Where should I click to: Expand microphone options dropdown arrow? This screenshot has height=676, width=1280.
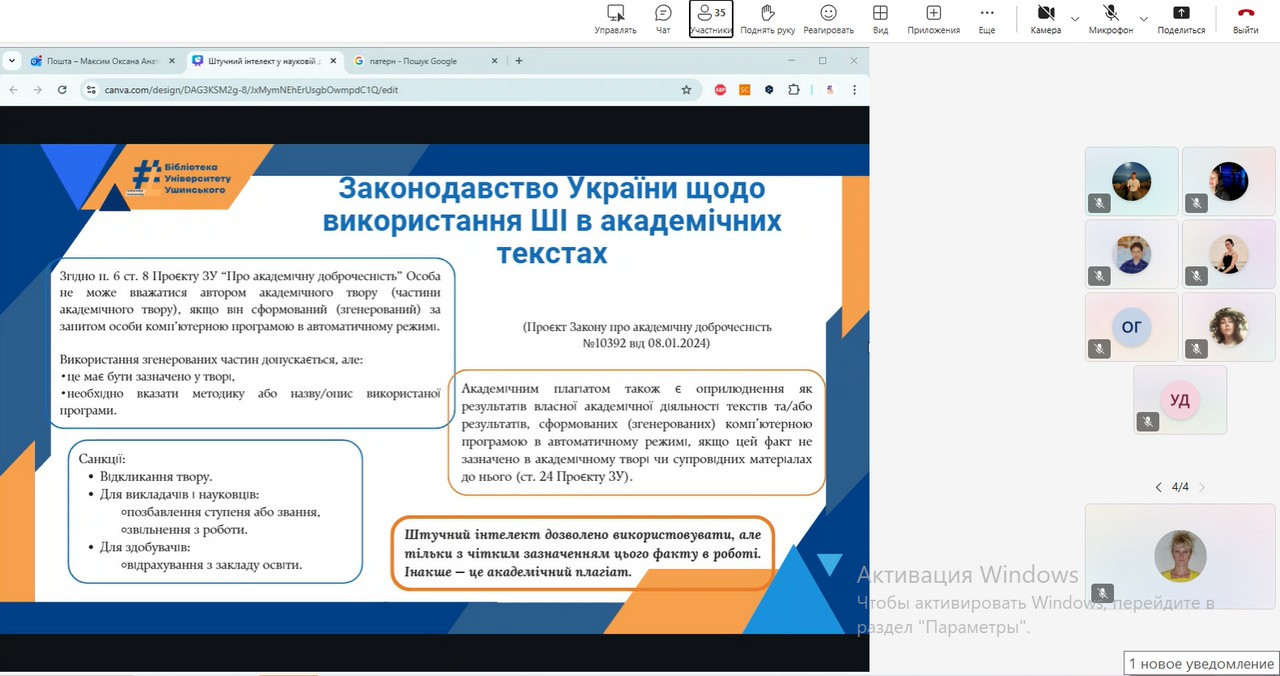(x=1143, y=19)
